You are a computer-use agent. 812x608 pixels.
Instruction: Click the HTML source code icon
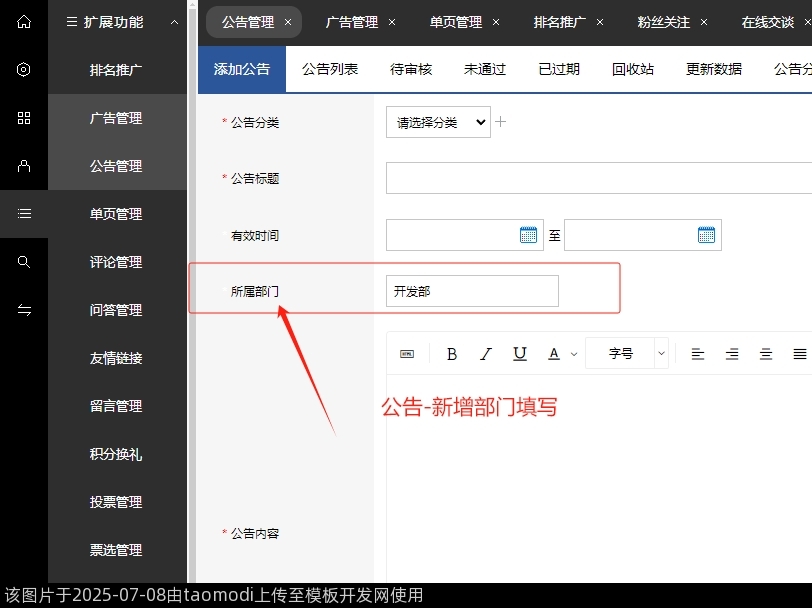(x=407, y=354)
